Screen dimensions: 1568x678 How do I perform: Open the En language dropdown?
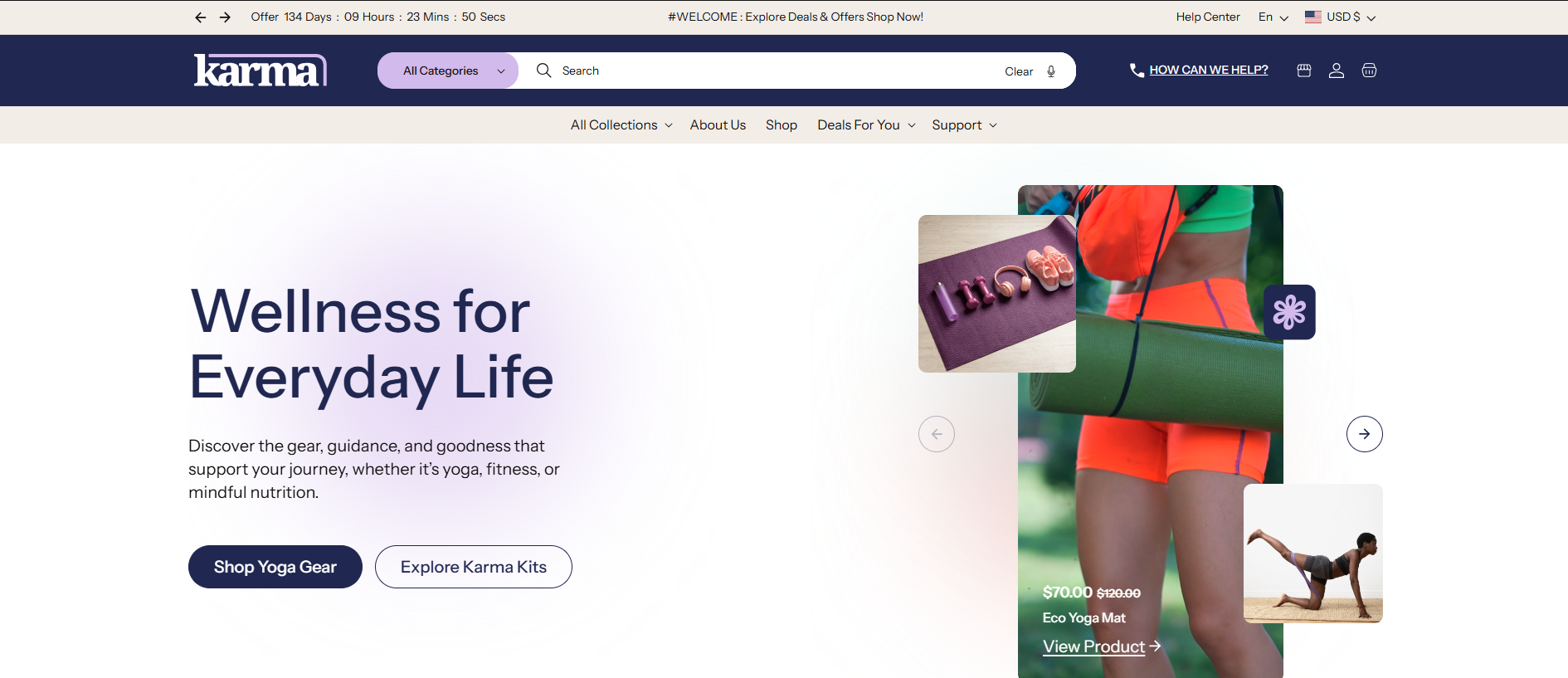tap(1273, 17)
